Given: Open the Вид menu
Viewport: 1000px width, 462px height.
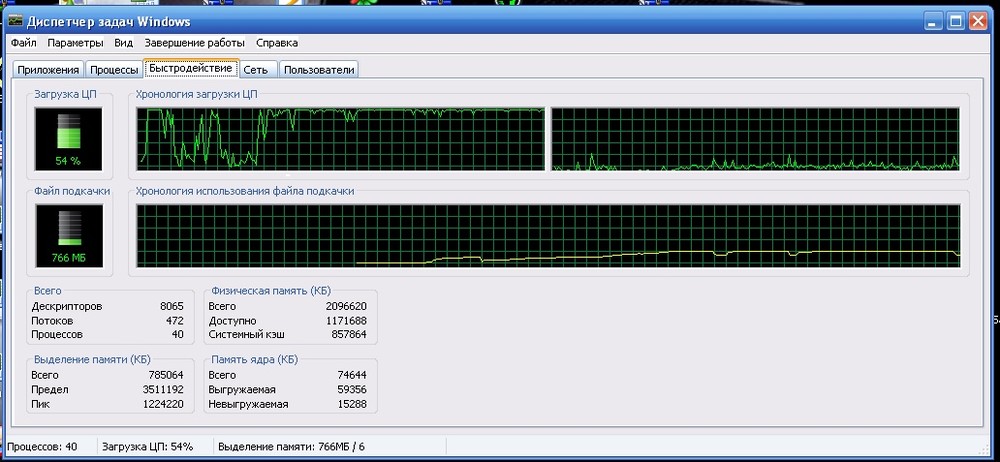Looking at the screenshot, I should coord(124,43).
